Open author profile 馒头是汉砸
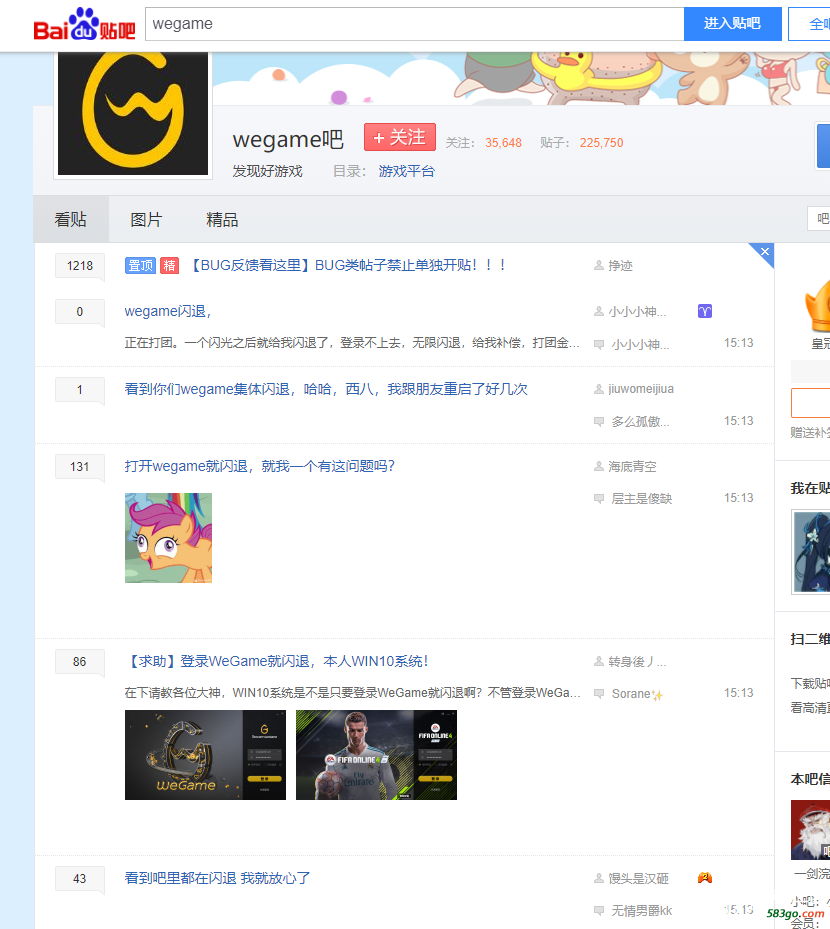The width and height of the screenshot is (830, 929). click(639, 879)
